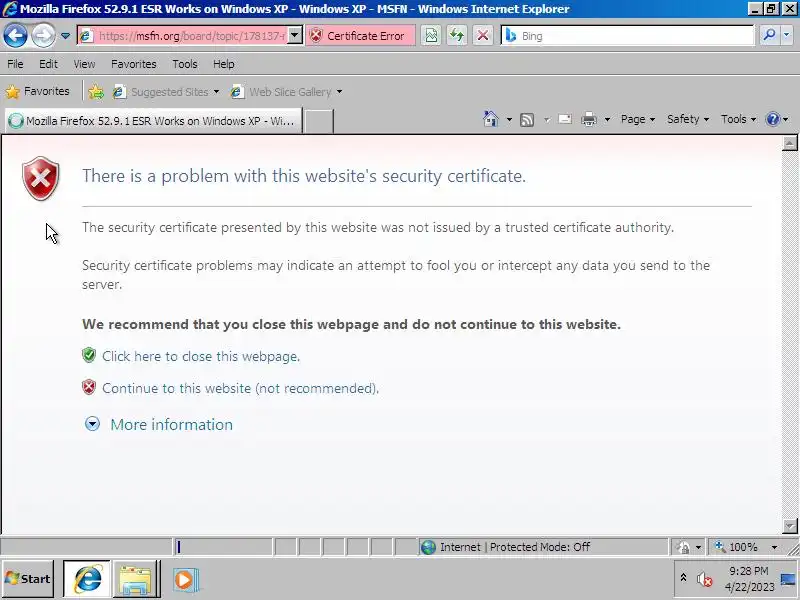Image resolution: width=800 pixels, height=600 pixels.
Task: Expand the Home button dropdown arrow
Action: (509, 120)
